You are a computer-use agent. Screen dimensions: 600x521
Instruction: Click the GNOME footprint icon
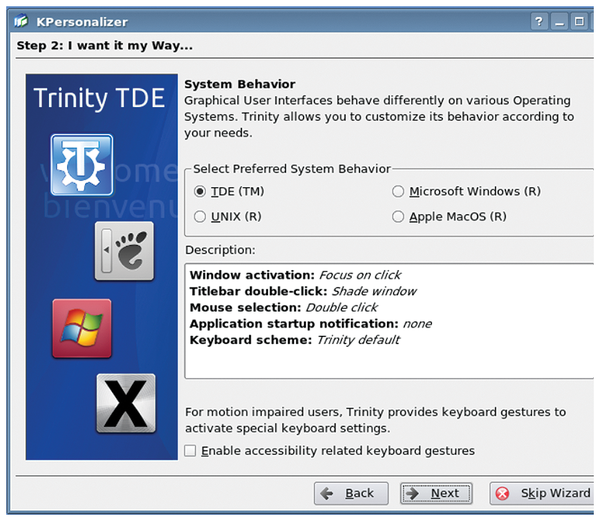124,251
